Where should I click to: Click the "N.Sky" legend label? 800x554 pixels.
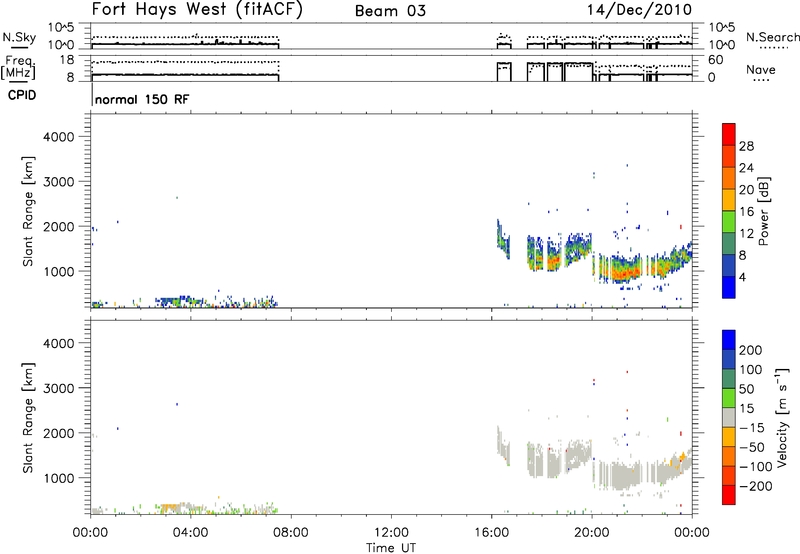pos(19,37)
